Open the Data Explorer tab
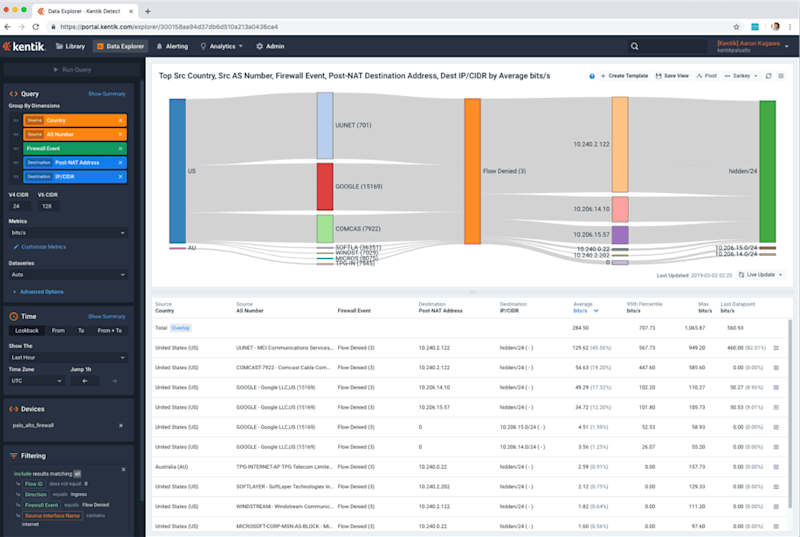This screenshot has height=537, width=800. (x=120, y=46)
